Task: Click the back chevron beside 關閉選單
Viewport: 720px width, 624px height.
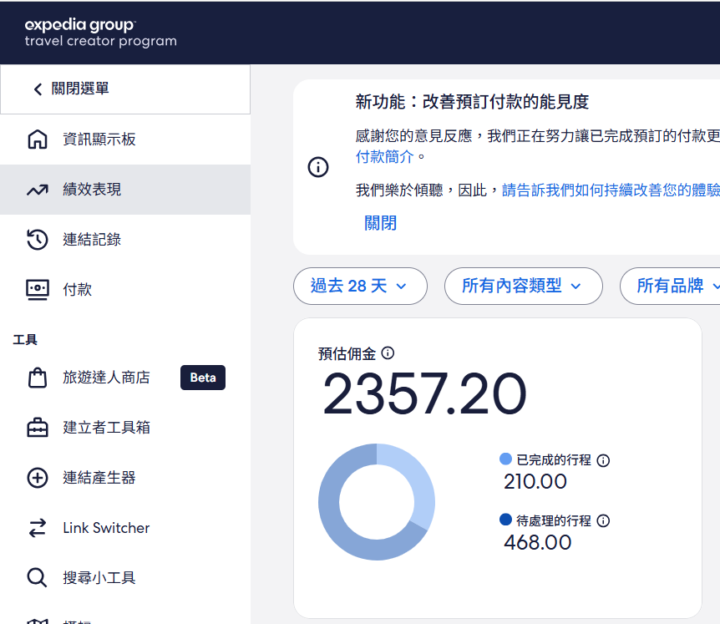Action: coord(38,89)
